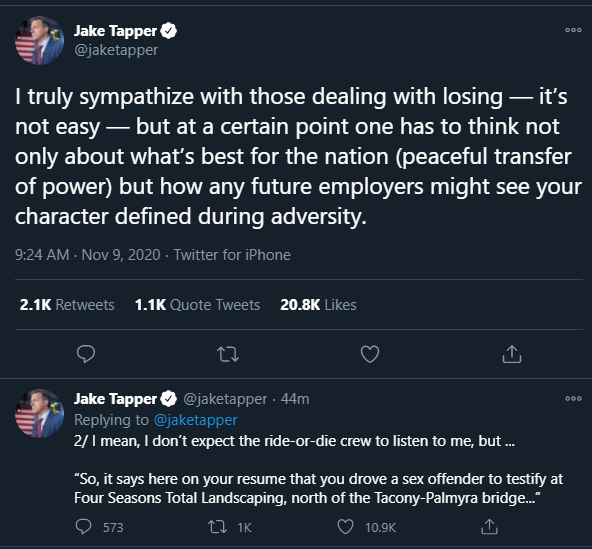Click the reply icon on the main tweet
The image size is (592, 549).
point(86,354)
